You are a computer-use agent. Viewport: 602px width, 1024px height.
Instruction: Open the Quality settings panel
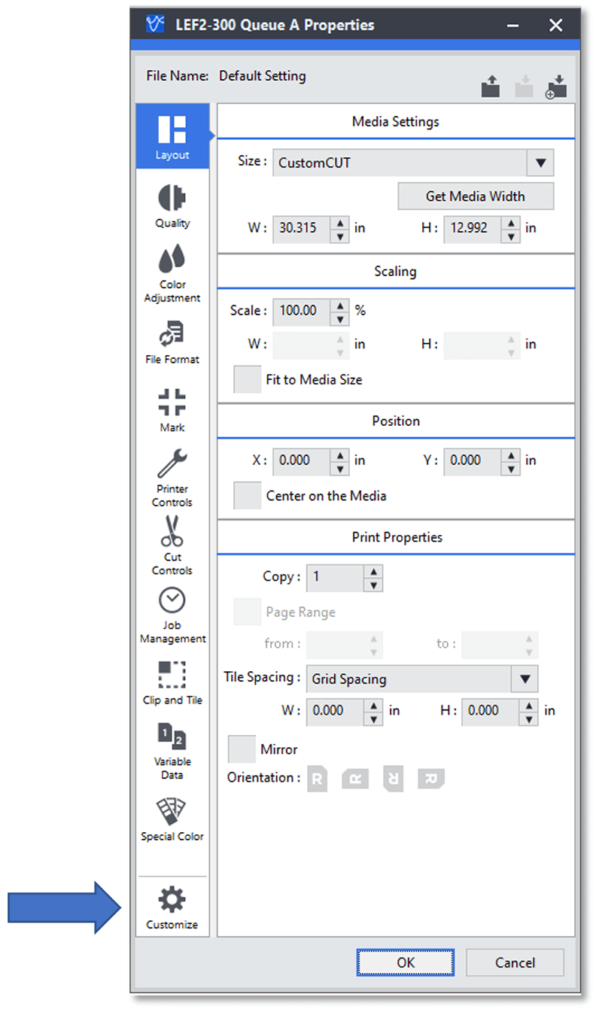click(x=172, y=204)
